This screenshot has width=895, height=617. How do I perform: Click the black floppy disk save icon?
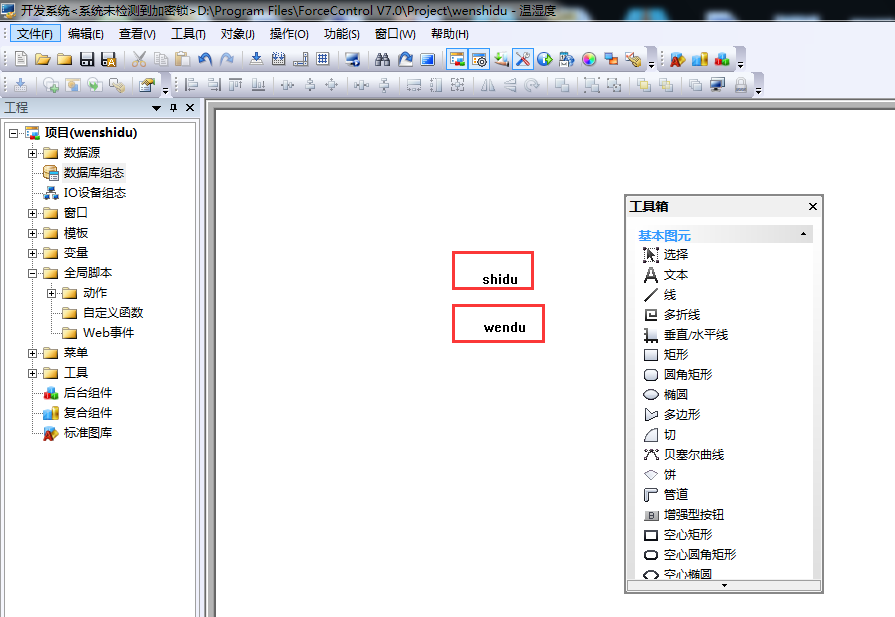(x=87, y=59)
